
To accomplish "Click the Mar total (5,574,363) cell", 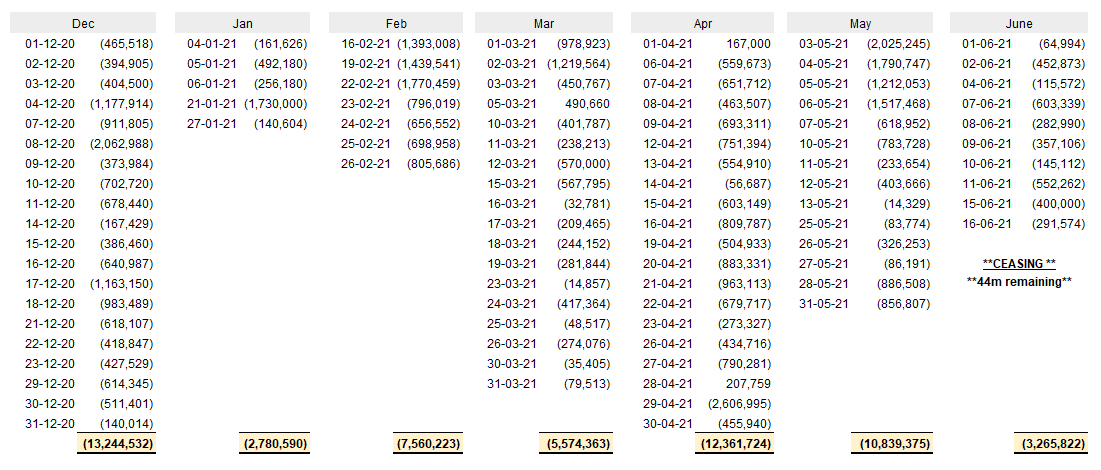I will pyautogui.click(x=576, y=444).
